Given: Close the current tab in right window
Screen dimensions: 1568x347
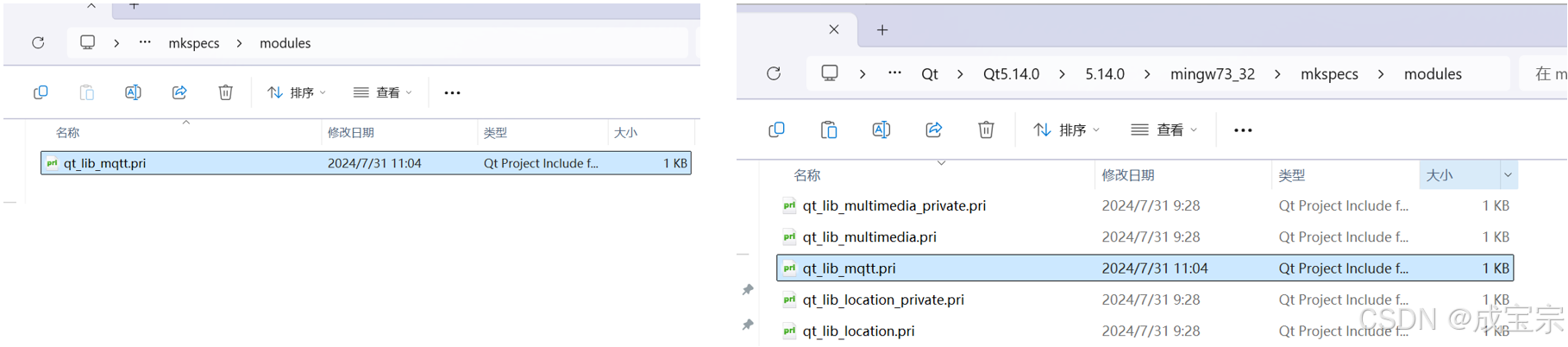Looking at the screenshot, I should (x=834, y=29).
